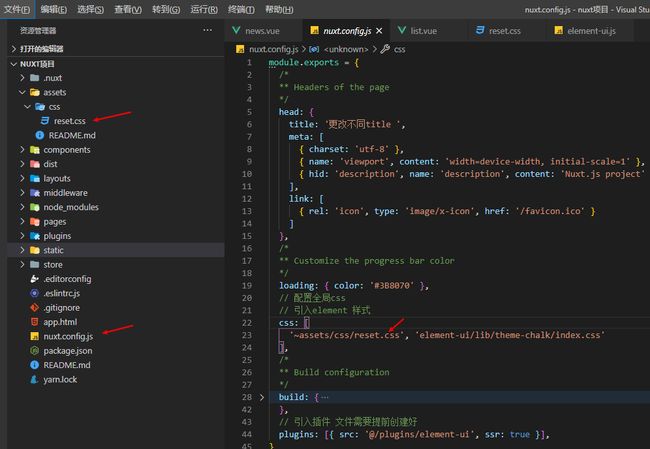Open the 文件(F) menu
The height and width of the screenshot is (449, 650).
(x=17, y=9)
